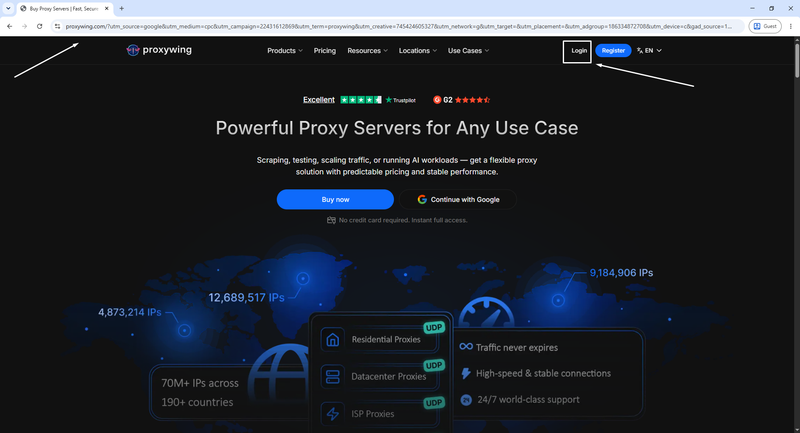Image resolution: width=800 pixels, height=433 pixels.
Task: Click the infinity icon beside Traffic never expires
Action: pyautogui.click(x=466, y=347)
